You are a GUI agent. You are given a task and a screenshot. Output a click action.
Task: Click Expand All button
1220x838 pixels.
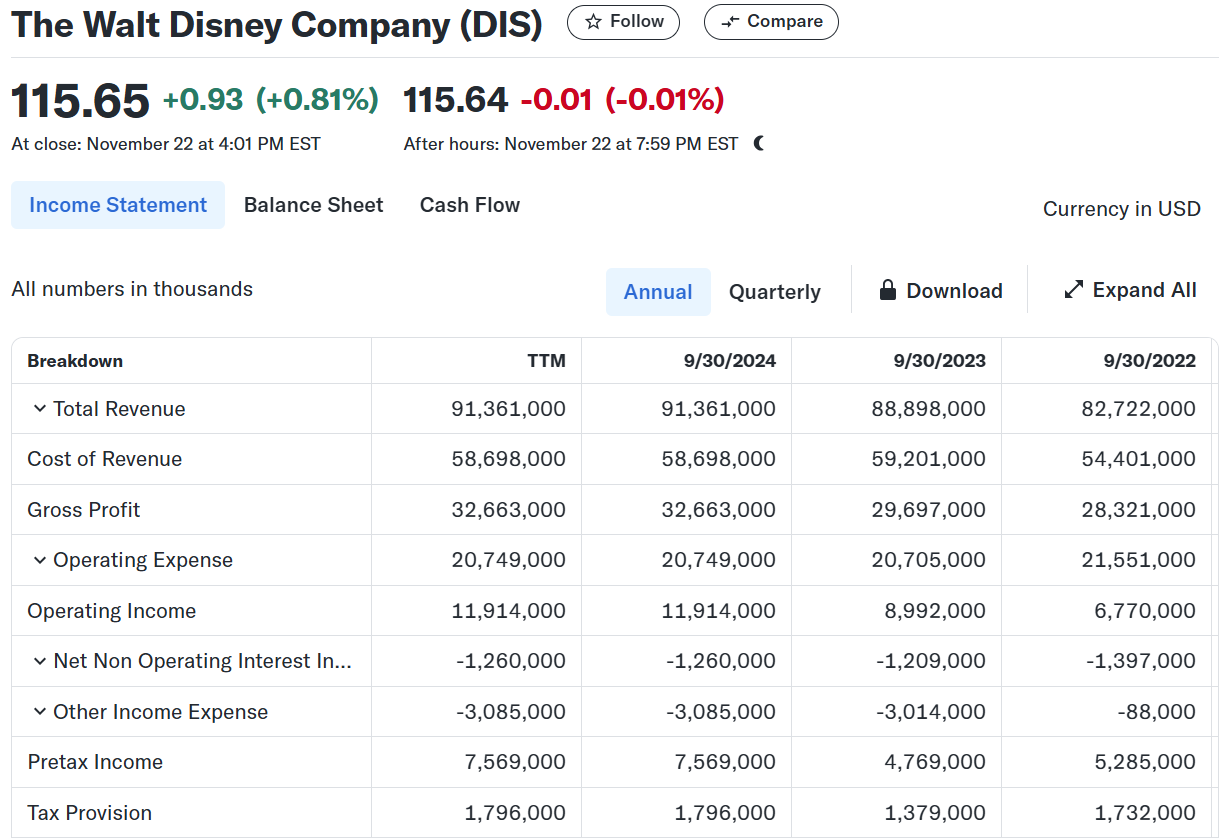1130,290
